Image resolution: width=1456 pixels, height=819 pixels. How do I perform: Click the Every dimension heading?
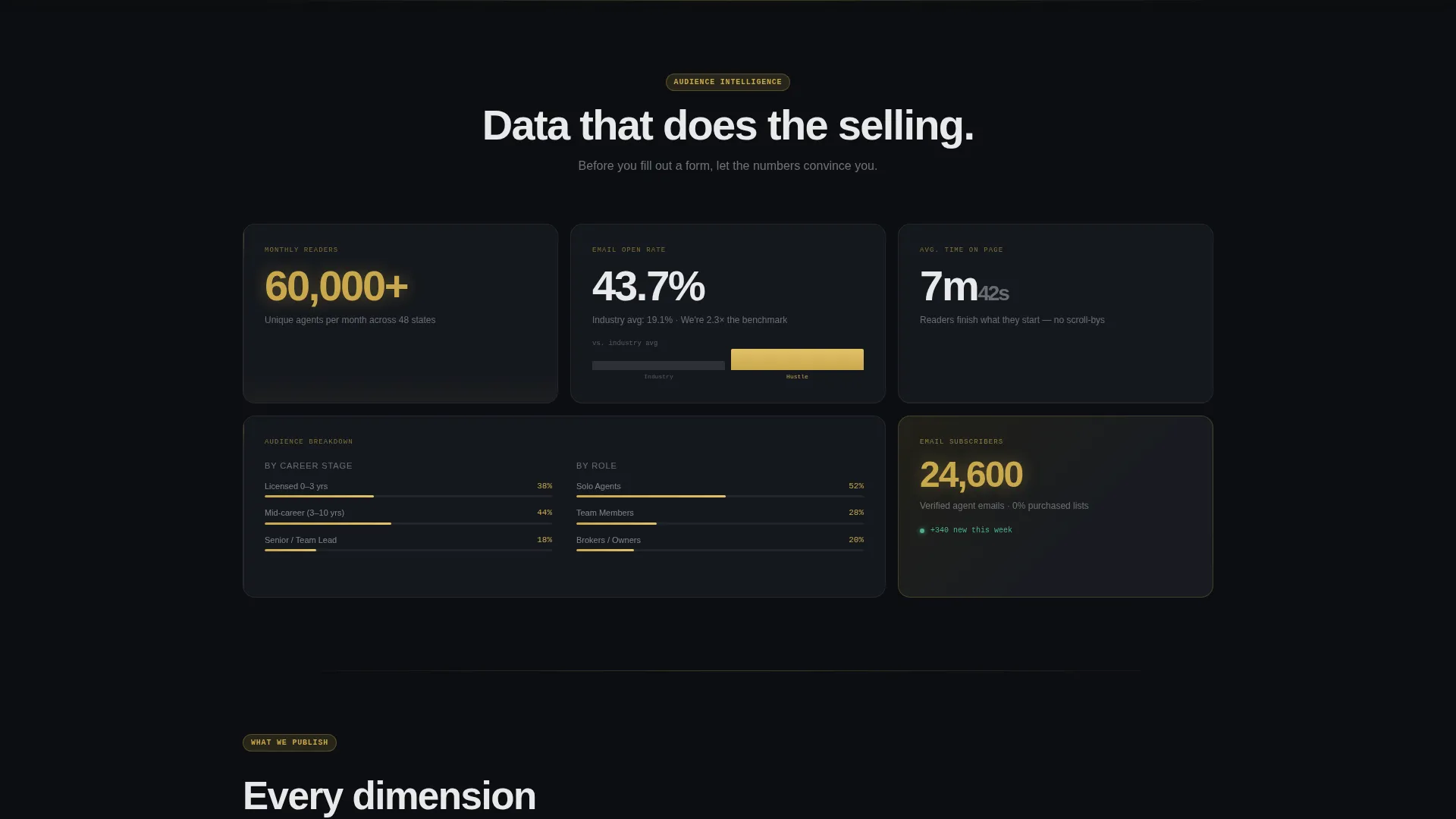389,796
